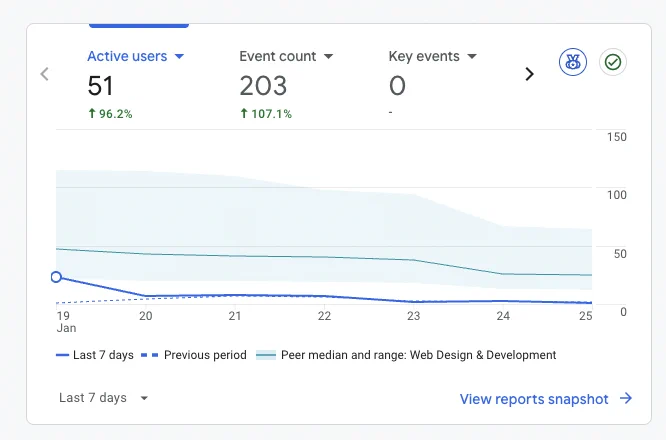
Task: Open the Key events metric dropdown
Action: [x=432, y=56]
